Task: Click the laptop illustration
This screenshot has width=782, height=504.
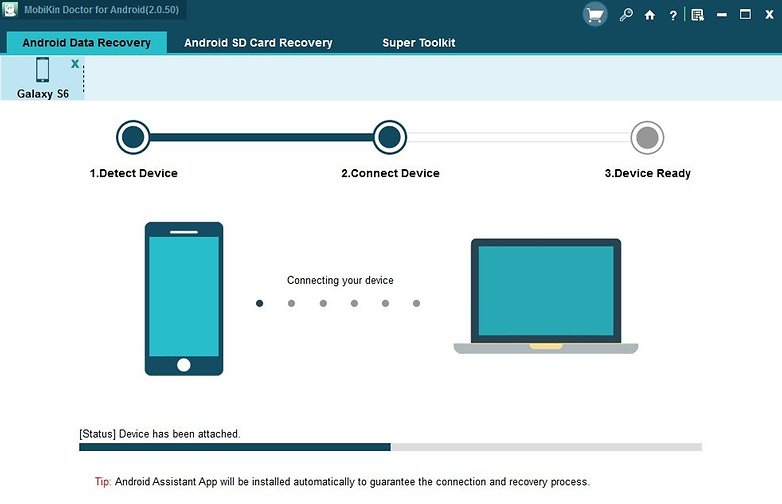Action: tap(545, 296)
